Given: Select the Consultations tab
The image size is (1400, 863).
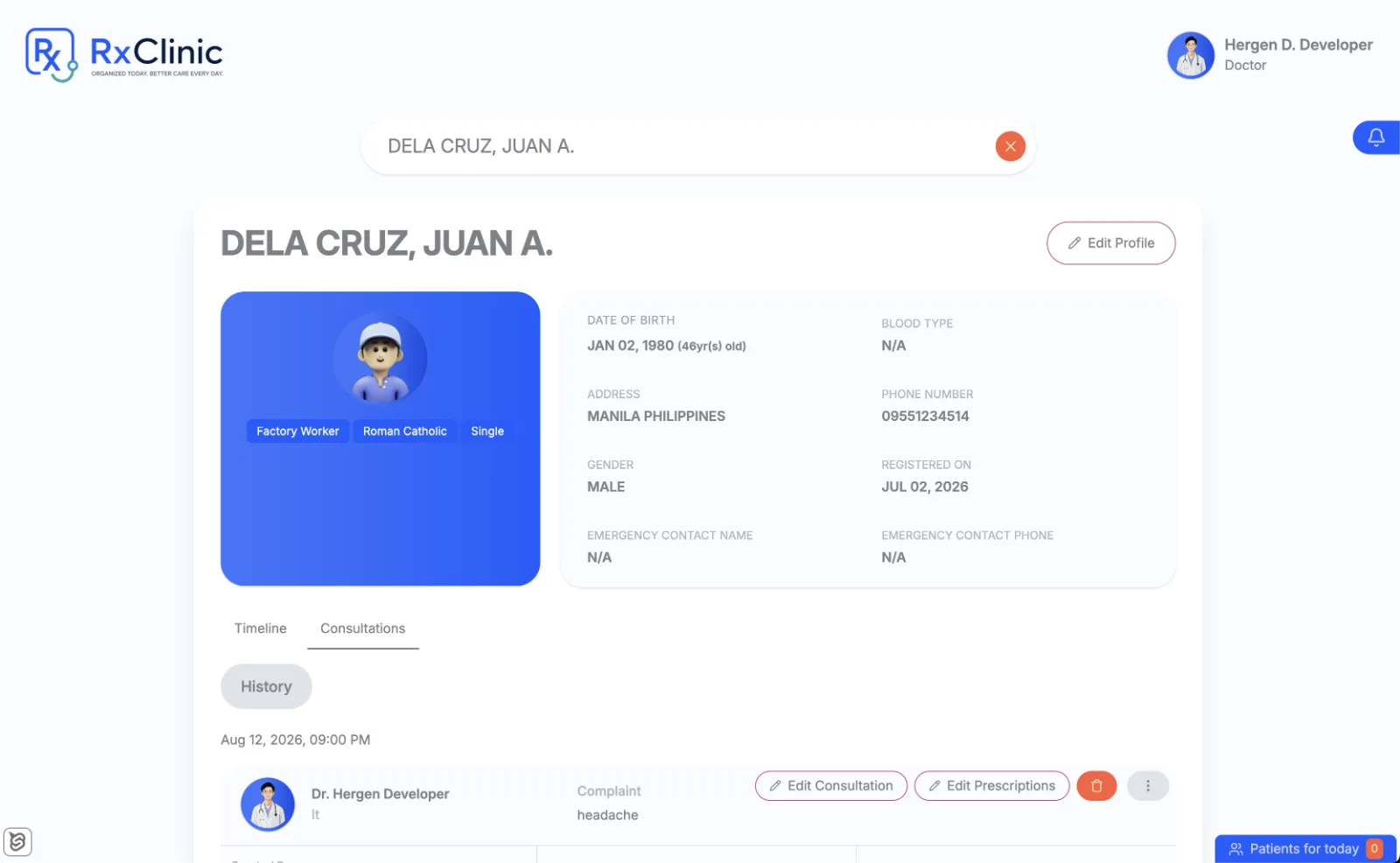Looking at the screenshot, I should click(x=362, y=628).
